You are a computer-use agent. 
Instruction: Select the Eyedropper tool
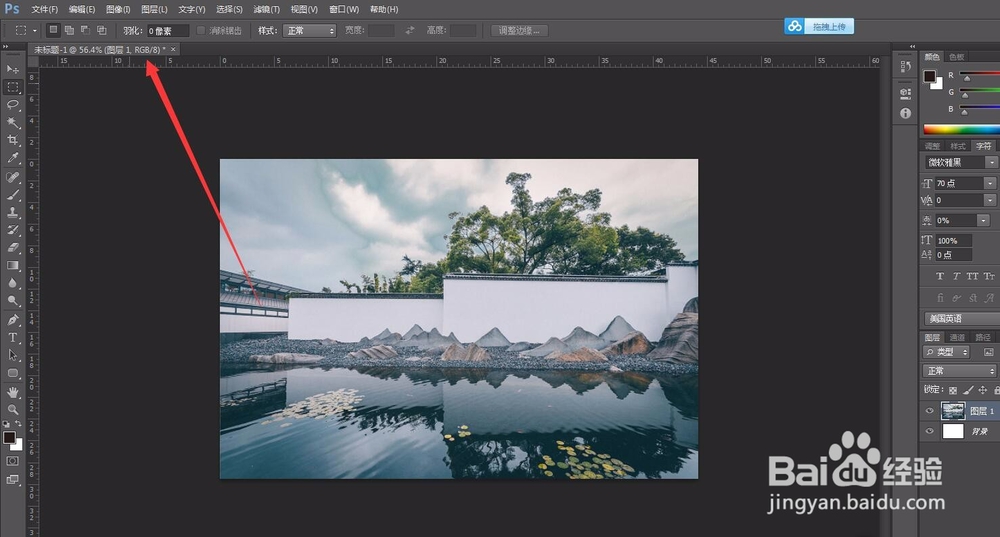click(13, 158)
